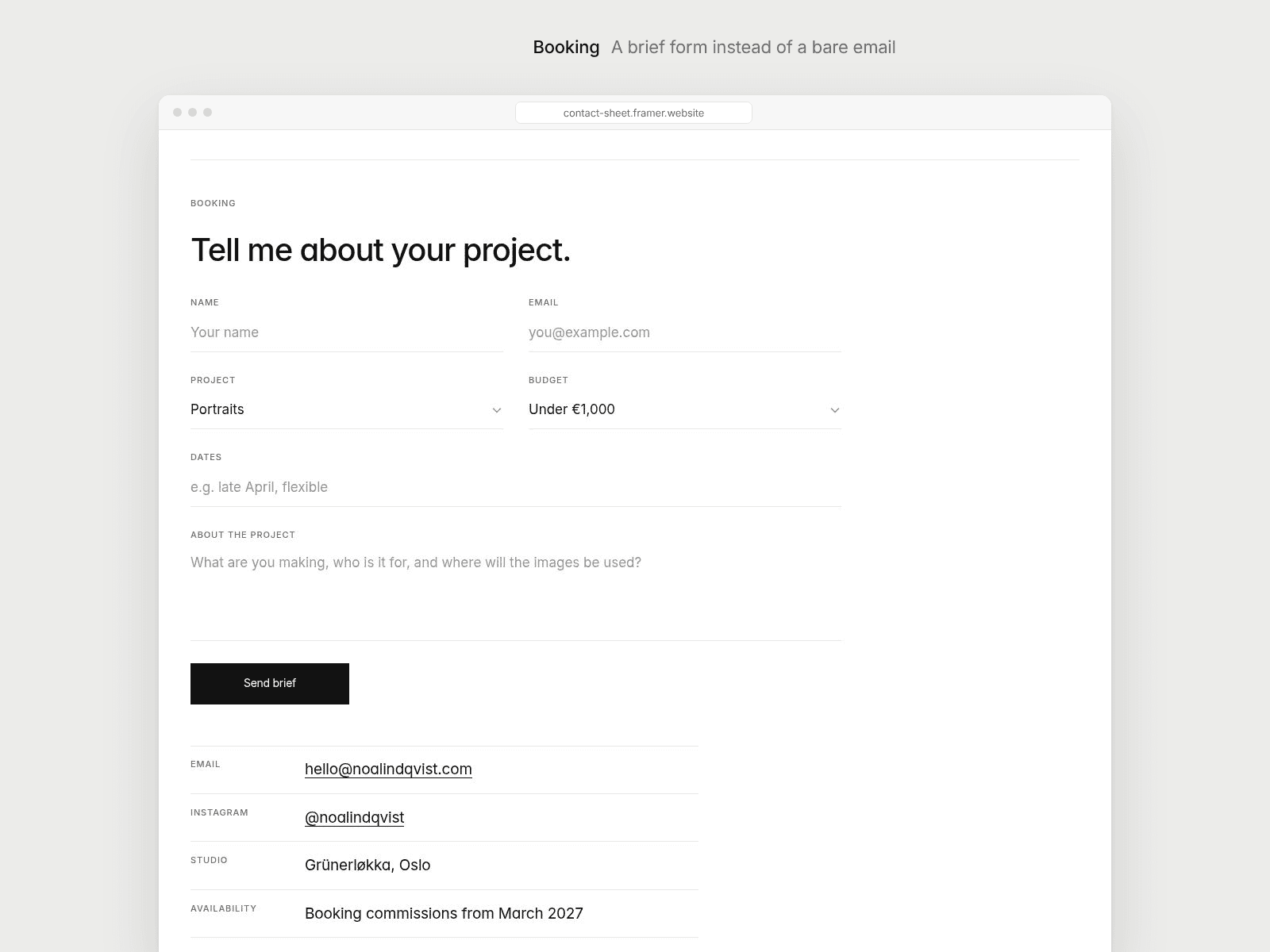The width and height of the screenshot is (1270, 952).
Task: Submit the form with Send brief
Action: (270, 683)
